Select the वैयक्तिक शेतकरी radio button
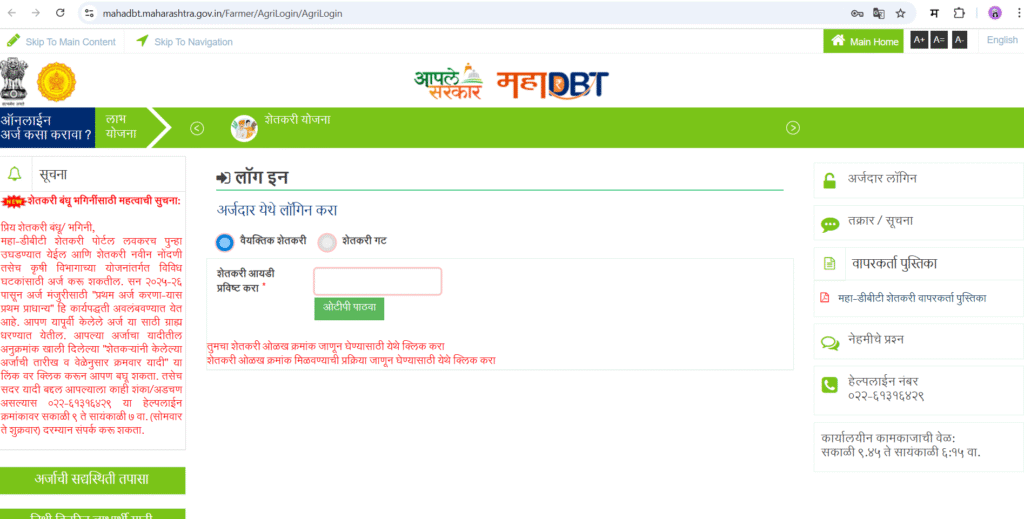 point(225,242)
